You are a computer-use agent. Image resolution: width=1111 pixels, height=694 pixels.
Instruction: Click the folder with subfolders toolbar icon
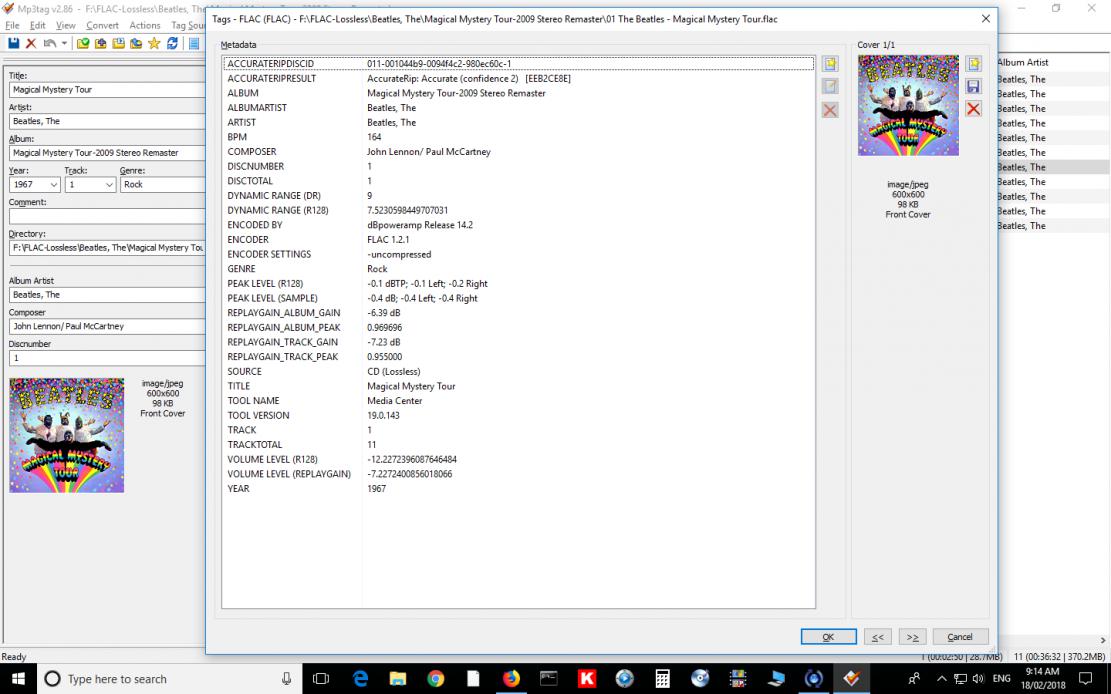point(136,43)
